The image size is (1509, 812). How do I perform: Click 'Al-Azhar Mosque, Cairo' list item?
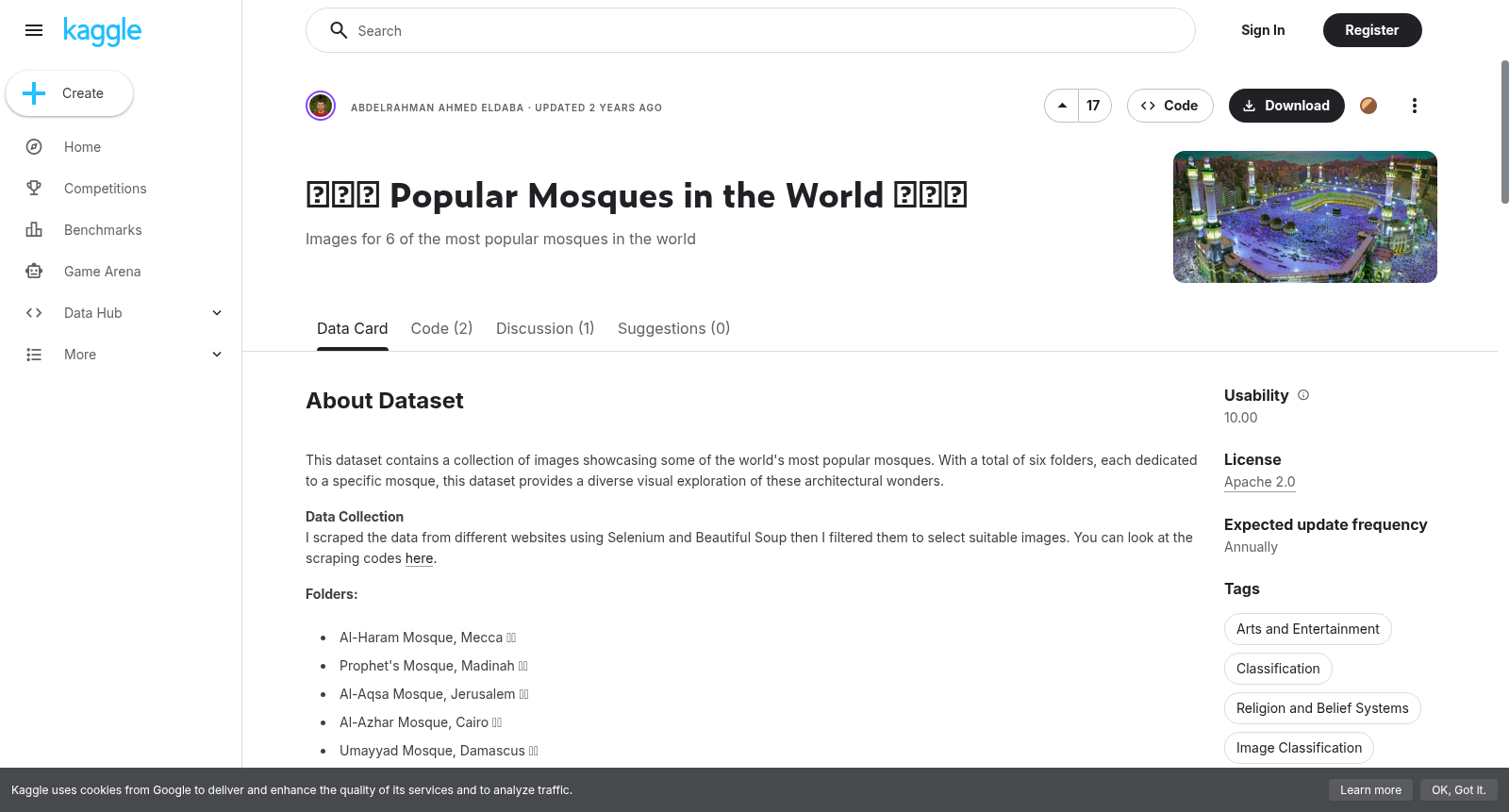421,722
